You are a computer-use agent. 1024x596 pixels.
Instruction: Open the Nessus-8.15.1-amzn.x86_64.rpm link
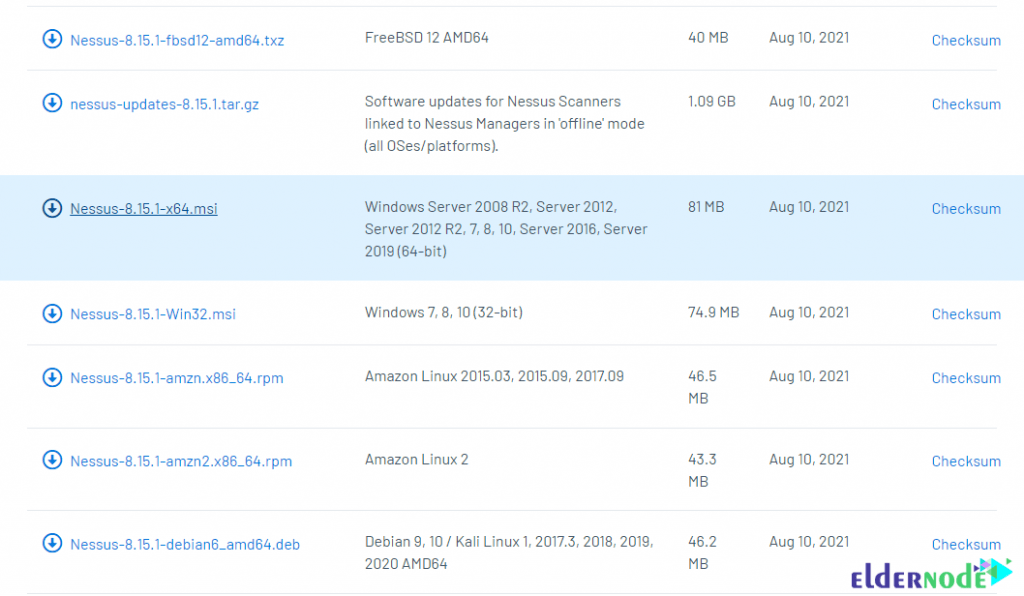176,378
